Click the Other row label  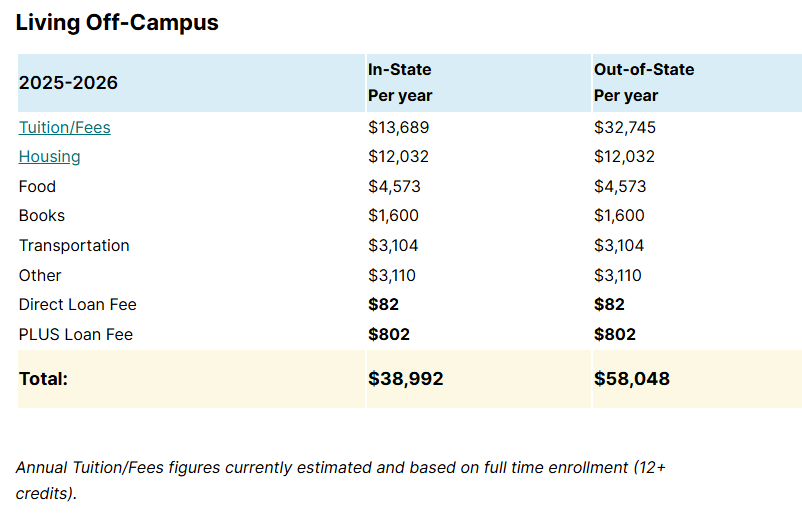click(x=40, y=276)
